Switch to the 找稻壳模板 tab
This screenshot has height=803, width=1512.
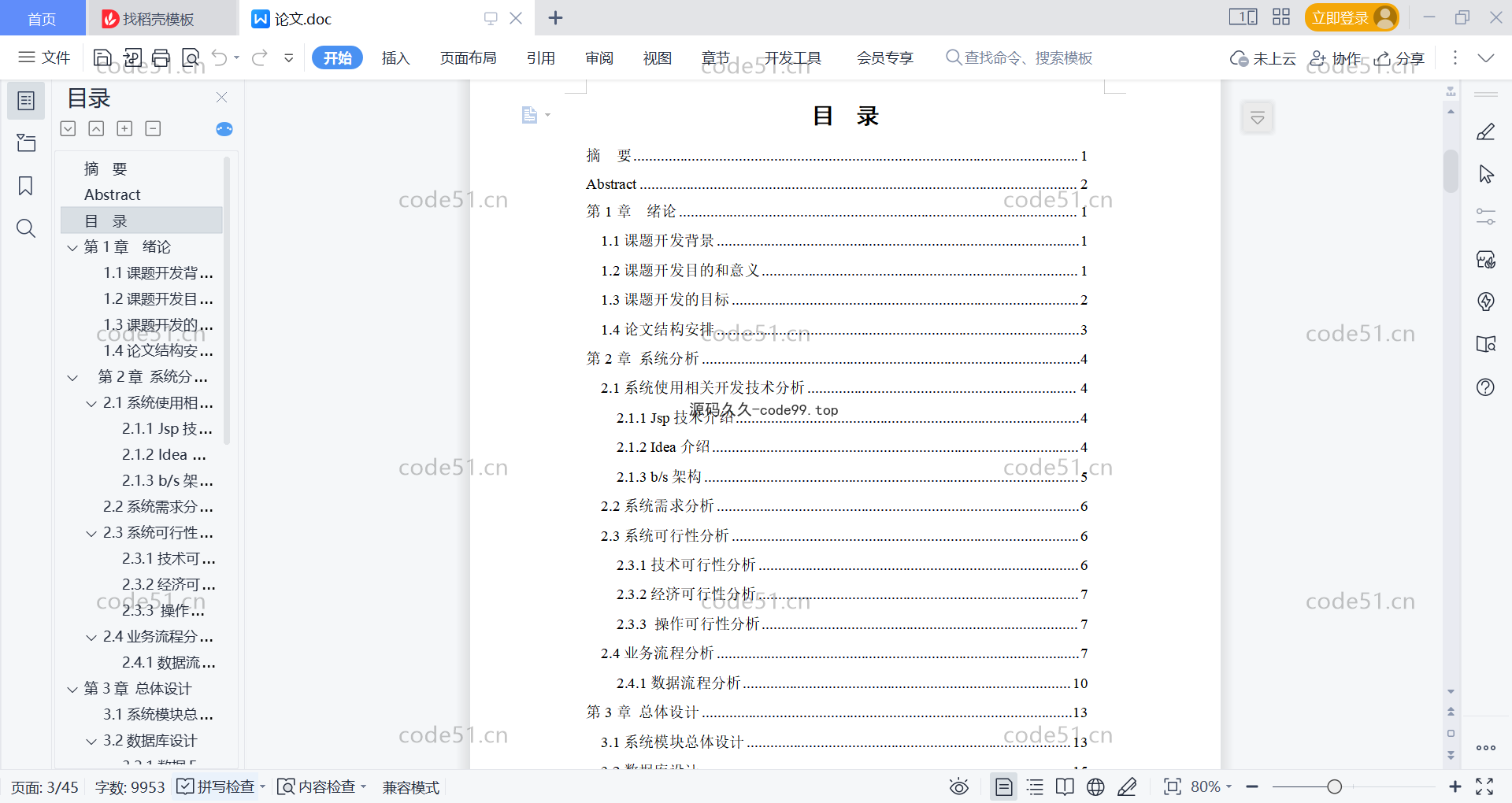pos(161,18)
